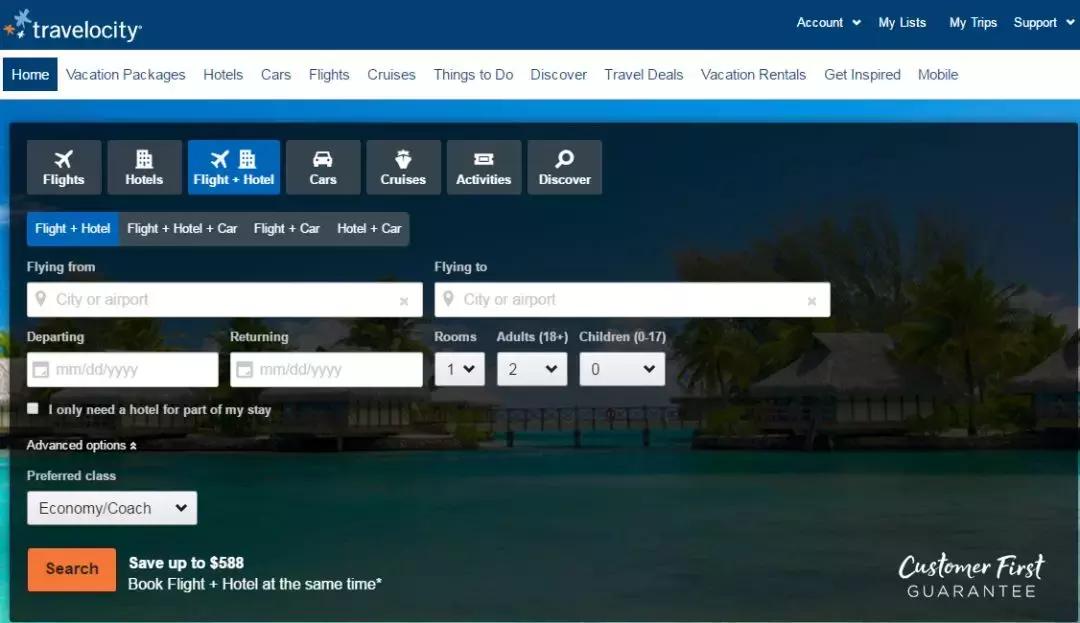
Task: Choose the Hotels building icon
Action: point(144,160)
